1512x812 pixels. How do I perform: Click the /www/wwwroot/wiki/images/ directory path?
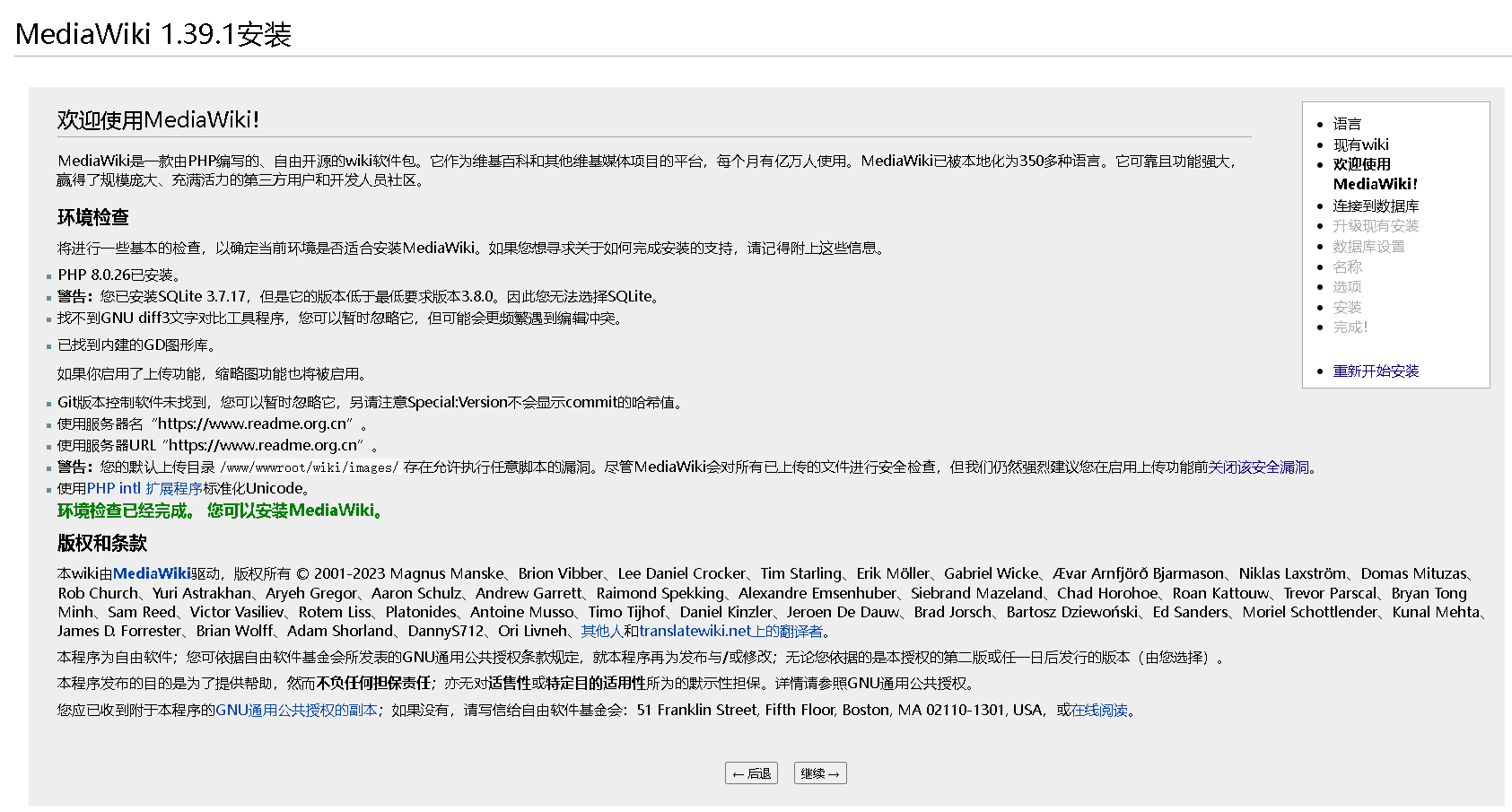pos(310,467)
